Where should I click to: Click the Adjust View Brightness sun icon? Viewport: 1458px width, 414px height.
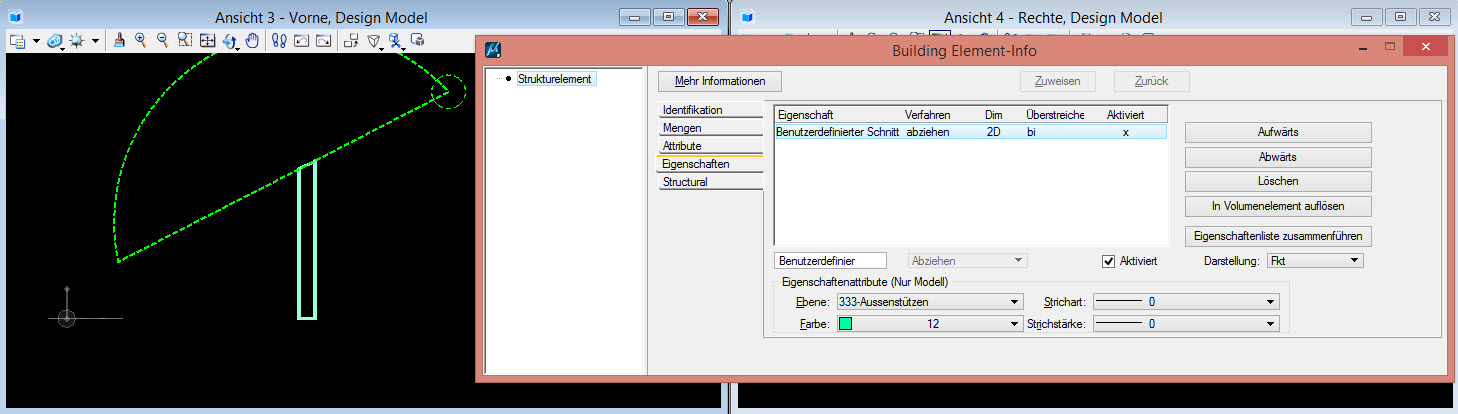pos(75,41)
